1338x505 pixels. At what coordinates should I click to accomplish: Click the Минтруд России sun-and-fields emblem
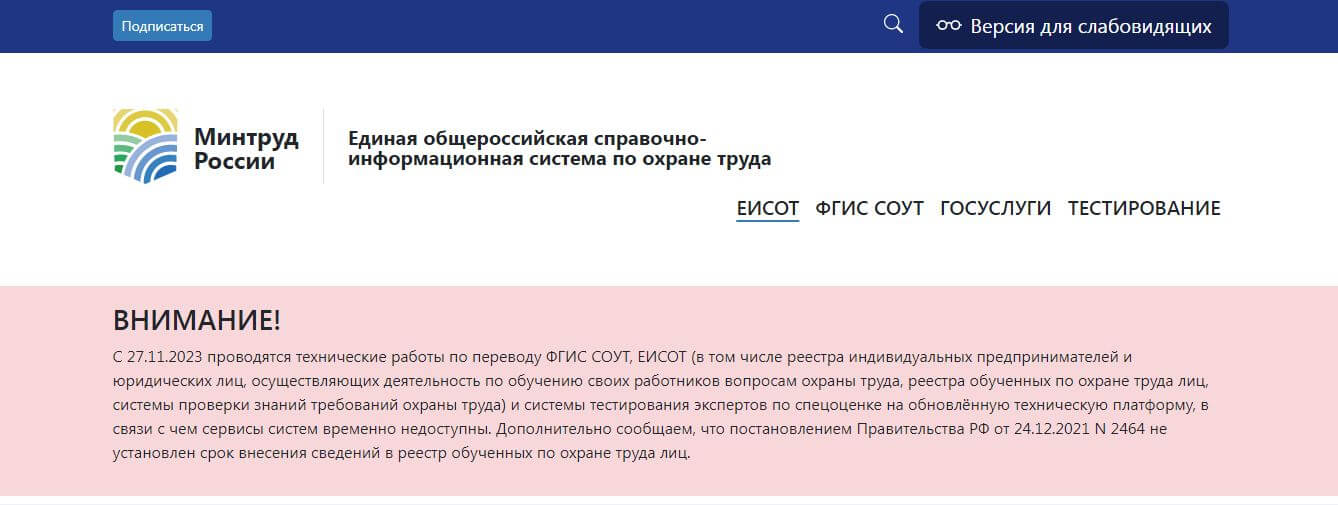(146, 146)
